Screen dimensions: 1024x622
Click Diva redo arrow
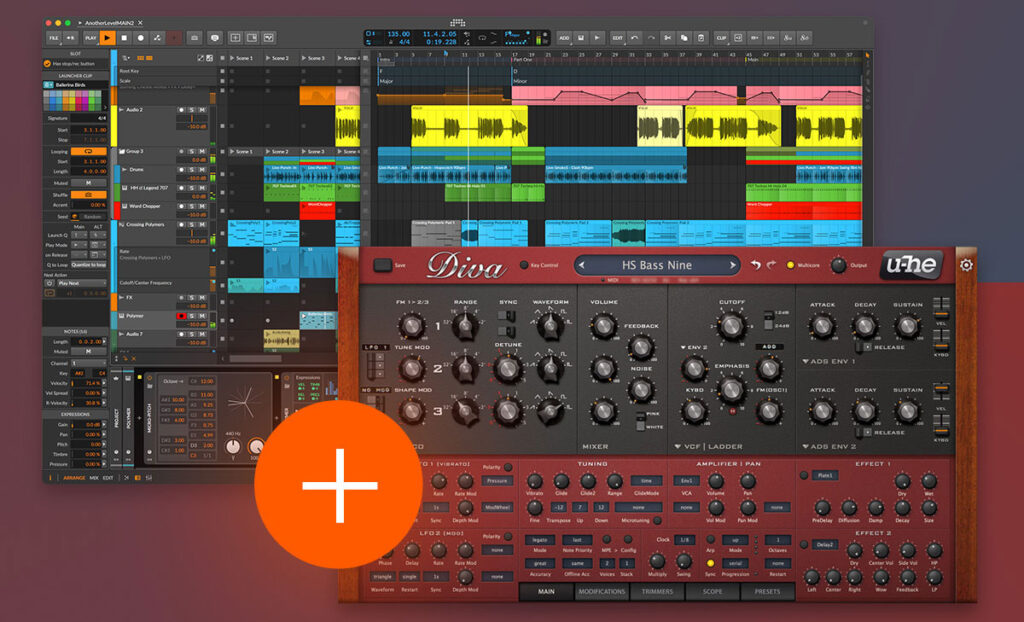[771, 265]
